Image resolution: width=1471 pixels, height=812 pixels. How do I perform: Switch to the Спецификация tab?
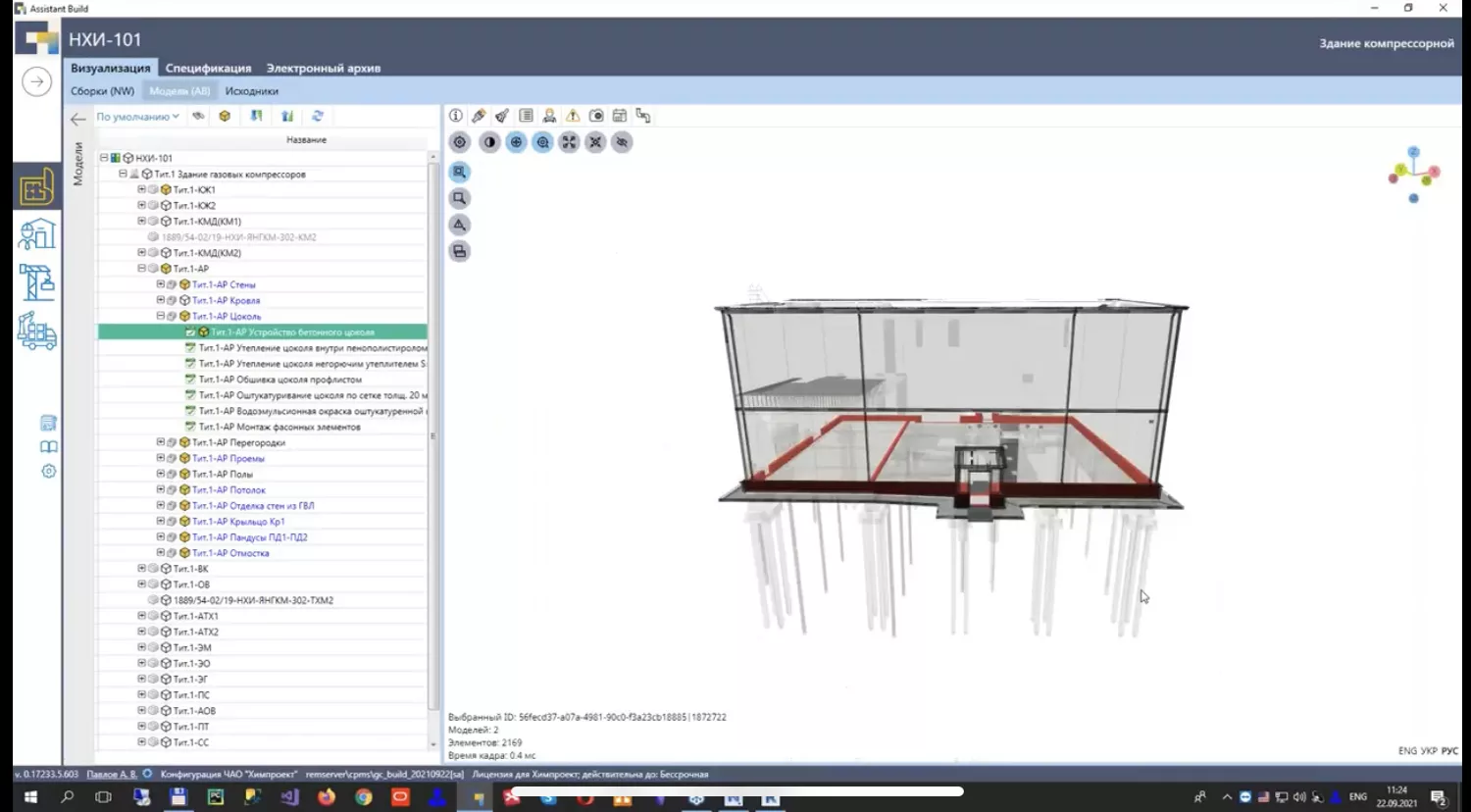(x=208, y=69)
